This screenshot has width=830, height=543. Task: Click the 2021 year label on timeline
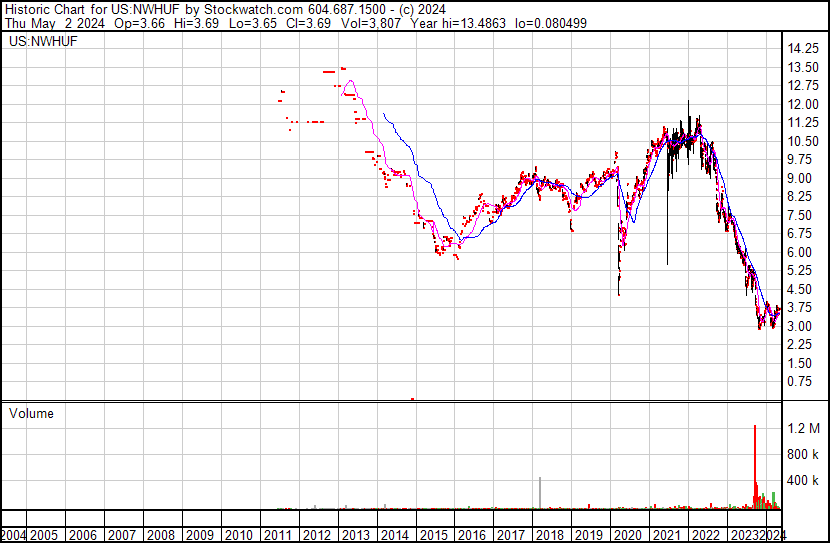[x=667, y=535]
